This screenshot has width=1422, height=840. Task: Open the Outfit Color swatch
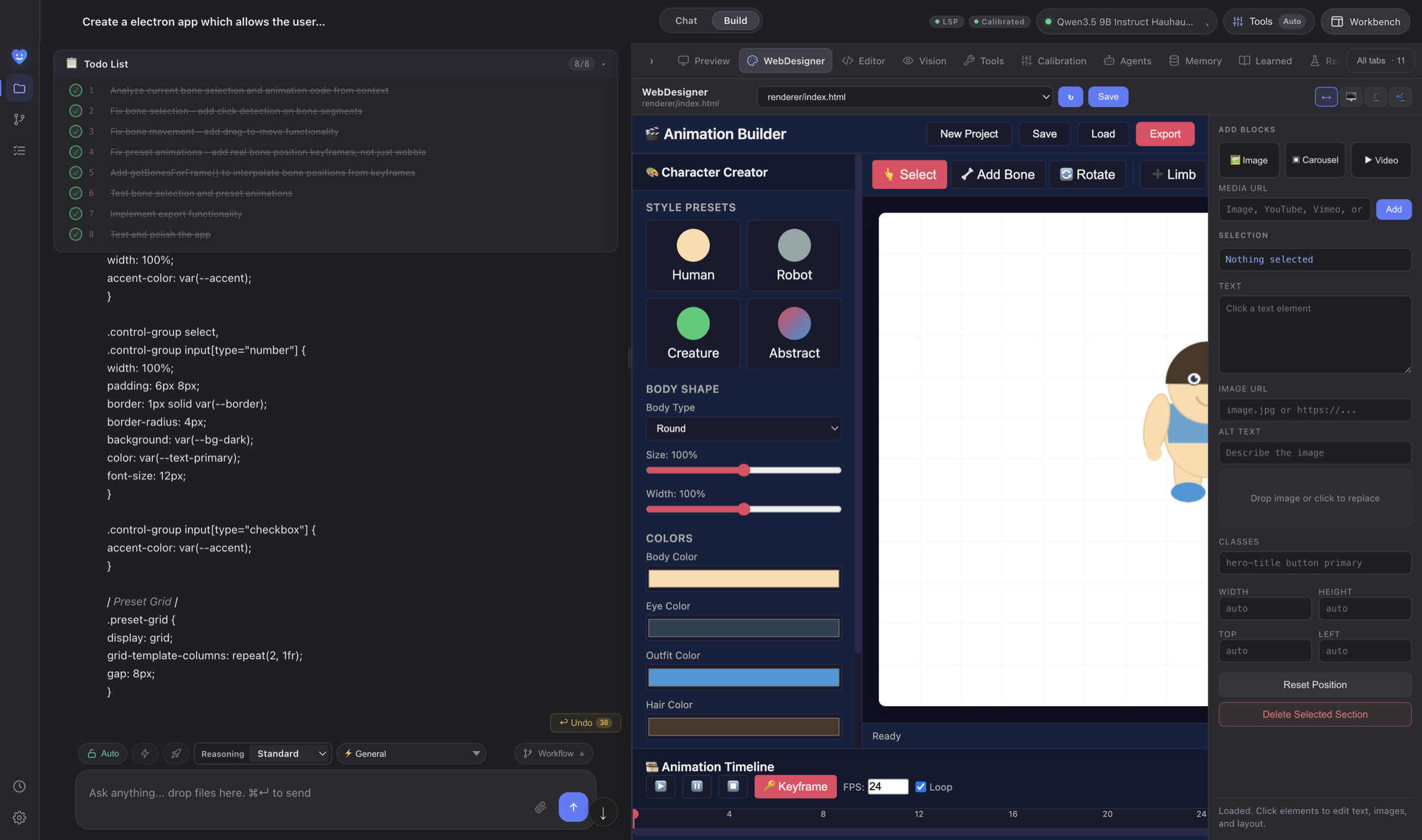click(x=744, y=677)
